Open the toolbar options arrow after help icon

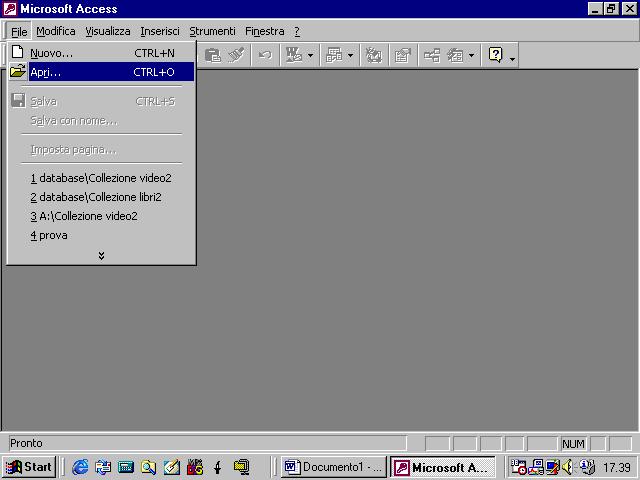[x=512, y=57]
